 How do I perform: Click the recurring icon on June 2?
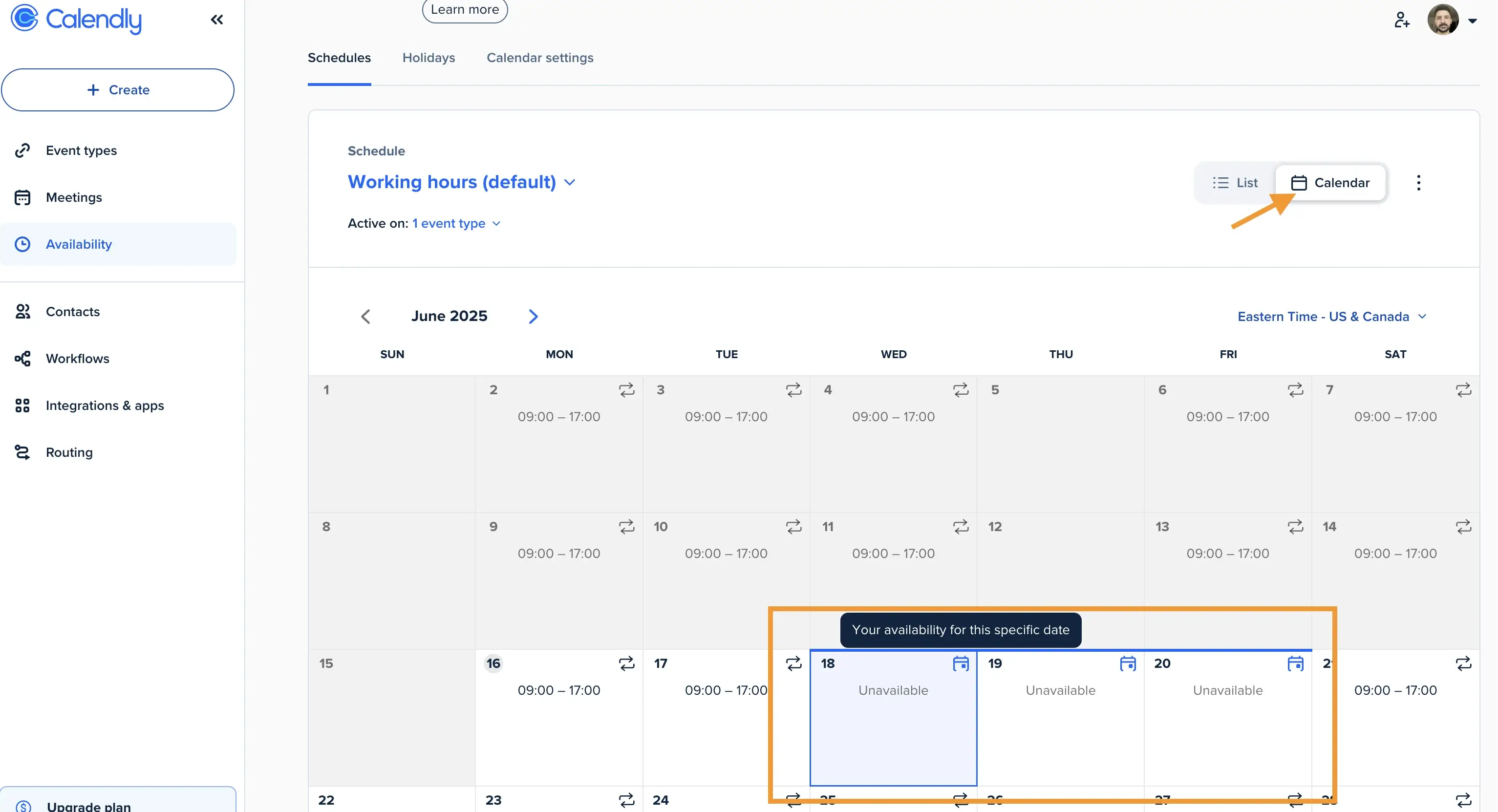click(626, 390)
